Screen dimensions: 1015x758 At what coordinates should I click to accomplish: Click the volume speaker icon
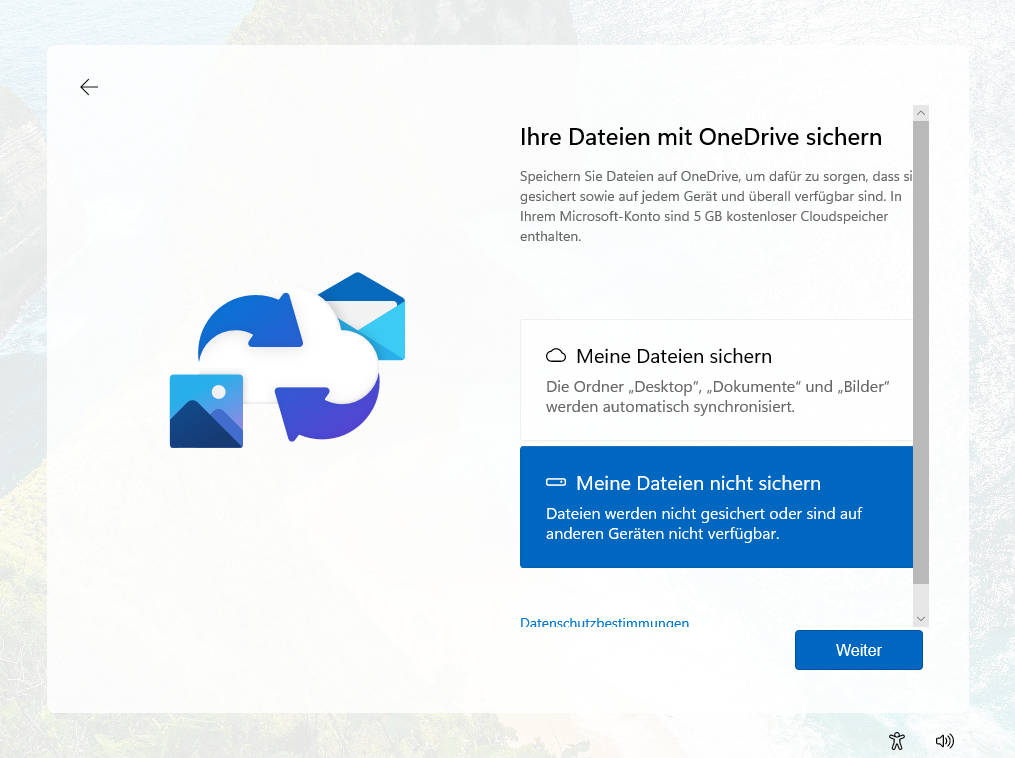point(944,741)
